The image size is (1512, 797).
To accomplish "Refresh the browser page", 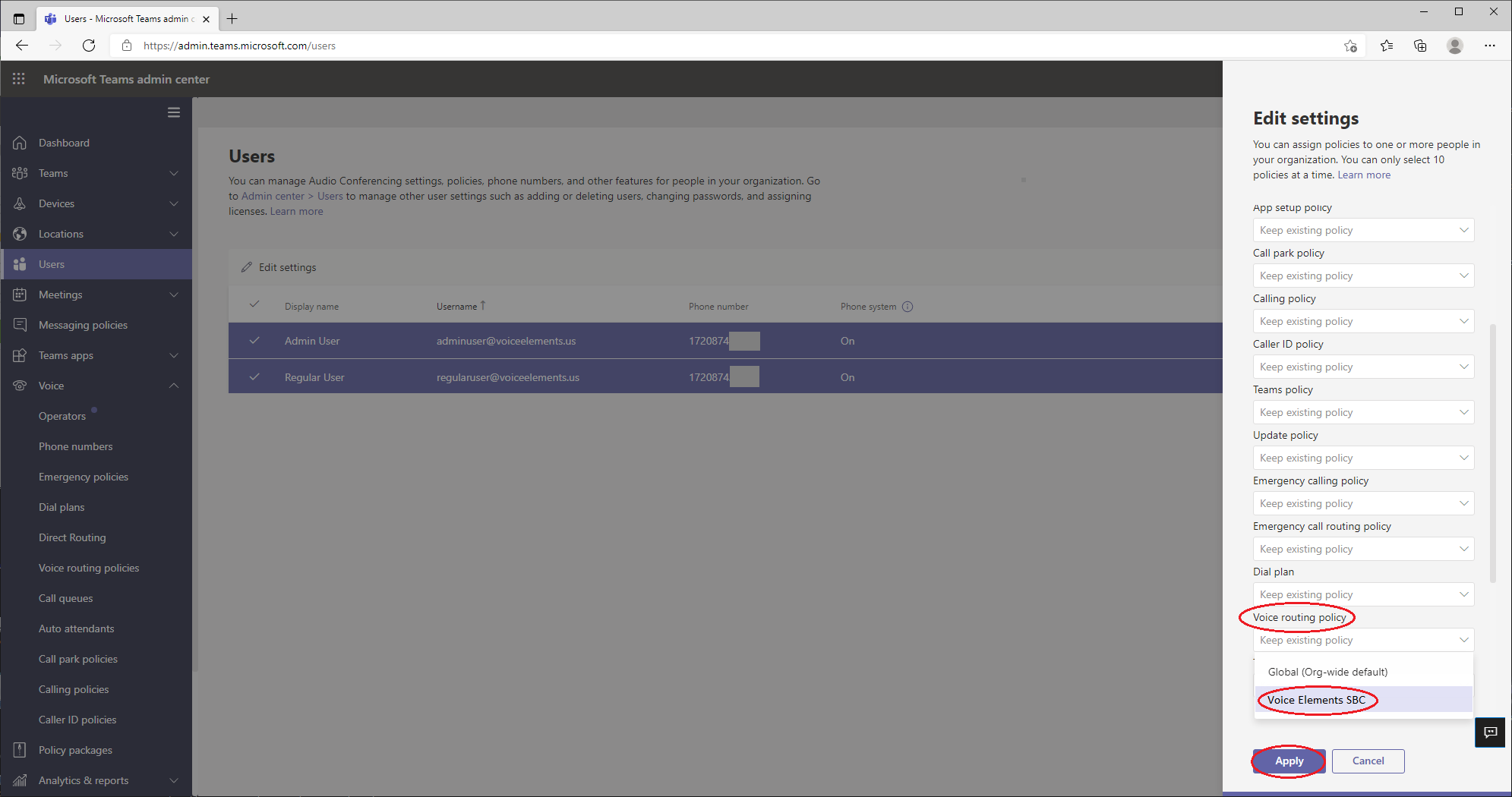I will point(89,46).
